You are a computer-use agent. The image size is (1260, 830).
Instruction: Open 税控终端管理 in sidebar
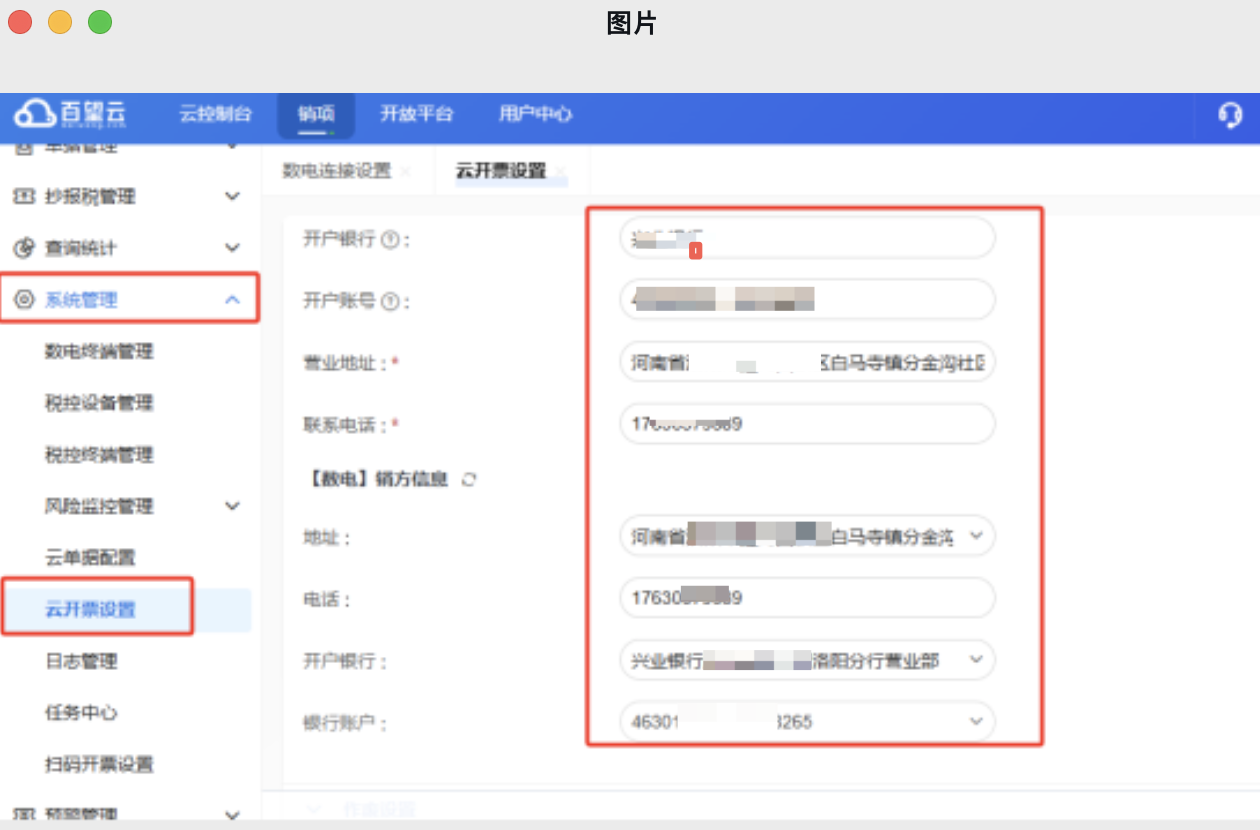click(x=99, y=455)
